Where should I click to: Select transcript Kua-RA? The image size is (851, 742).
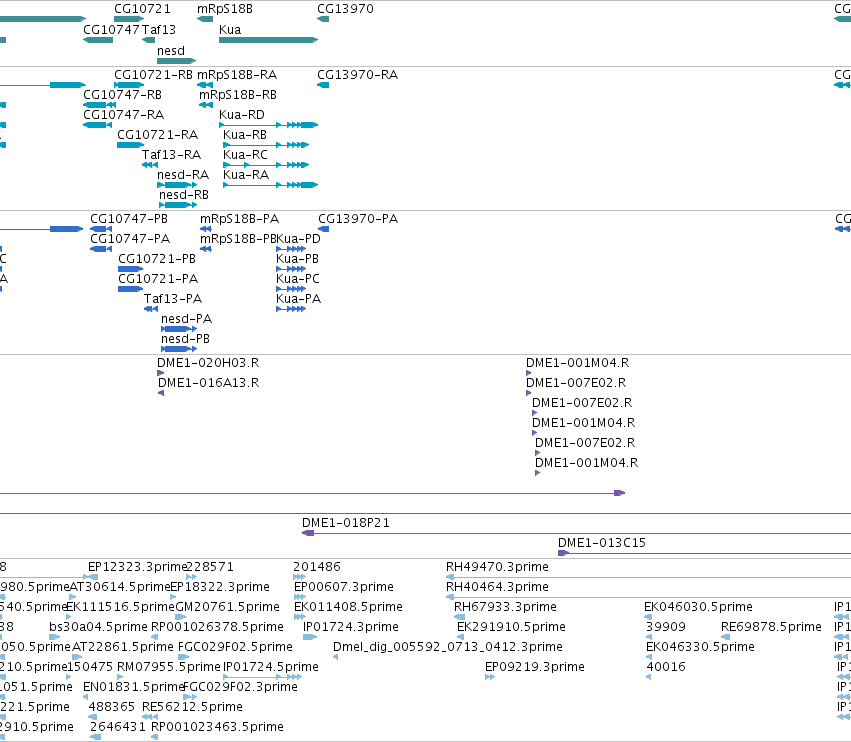coord(270,185)
